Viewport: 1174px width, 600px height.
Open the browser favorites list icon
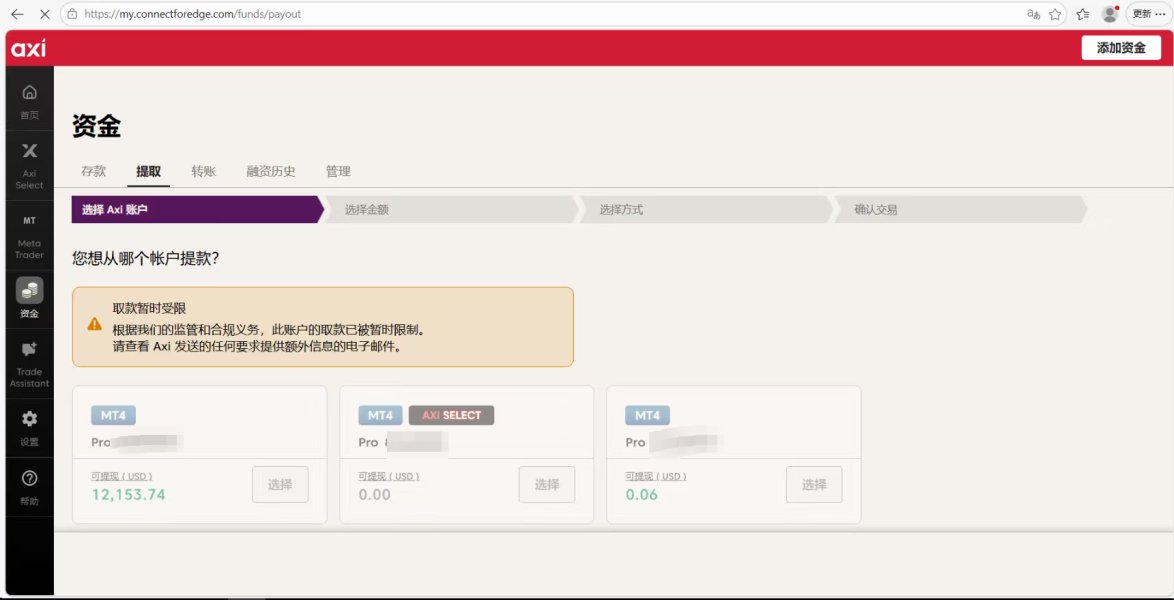1083,13
